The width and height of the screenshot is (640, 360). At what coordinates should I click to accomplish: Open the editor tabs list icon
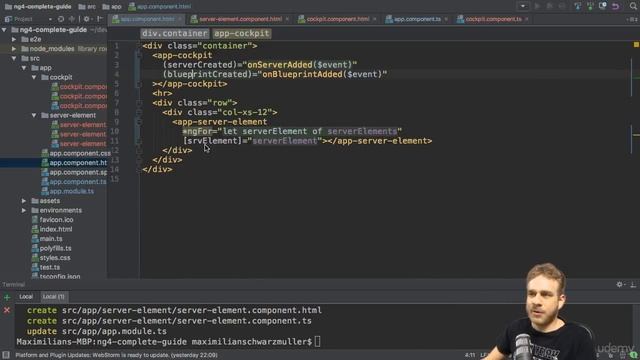pos(632,19)
